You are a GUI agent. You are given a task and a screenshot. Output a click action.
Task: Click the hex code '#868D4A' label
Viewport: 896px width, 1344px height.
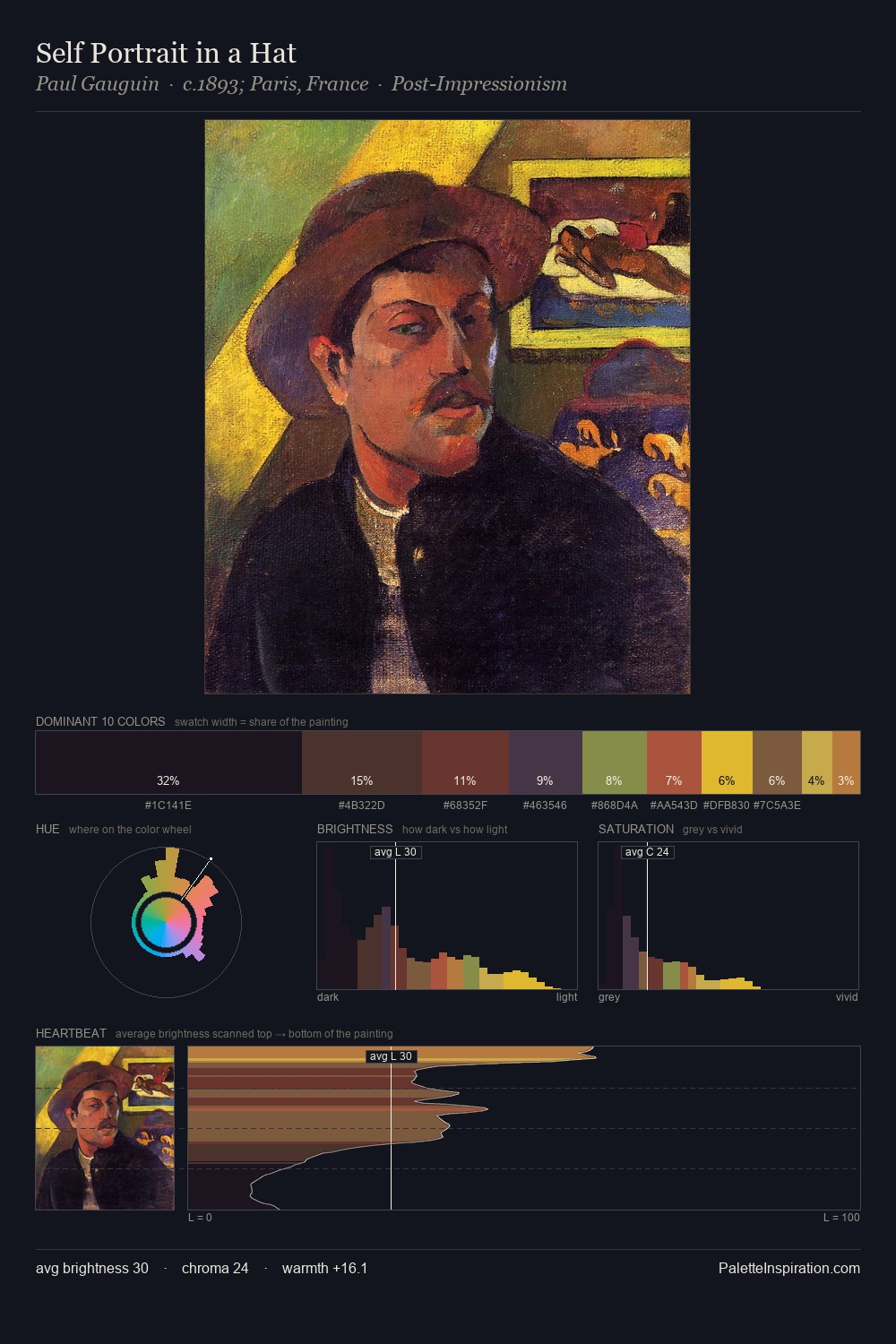click(x=615, y=806)
